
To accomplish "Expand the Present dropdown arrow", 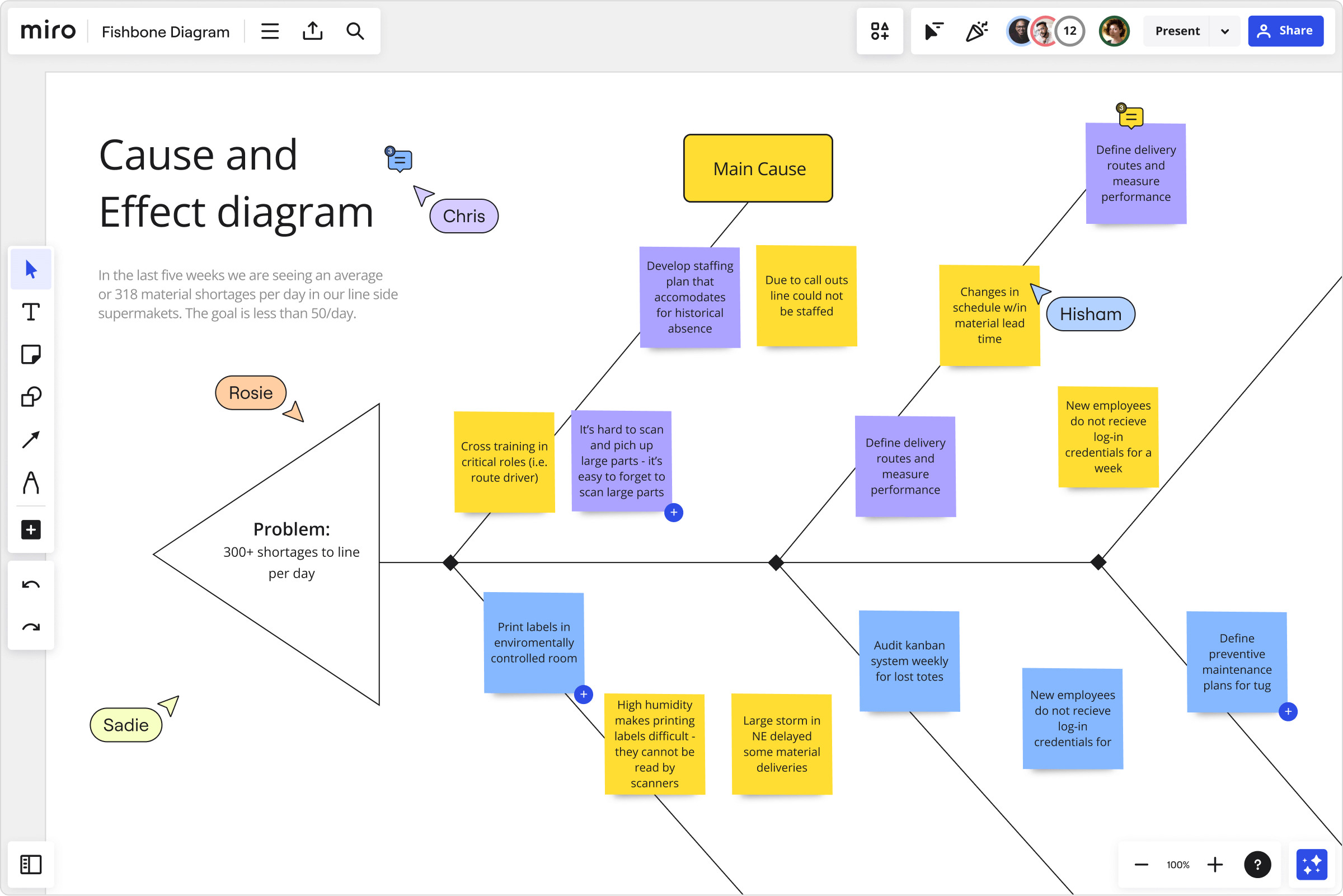I will point(1224,31).
